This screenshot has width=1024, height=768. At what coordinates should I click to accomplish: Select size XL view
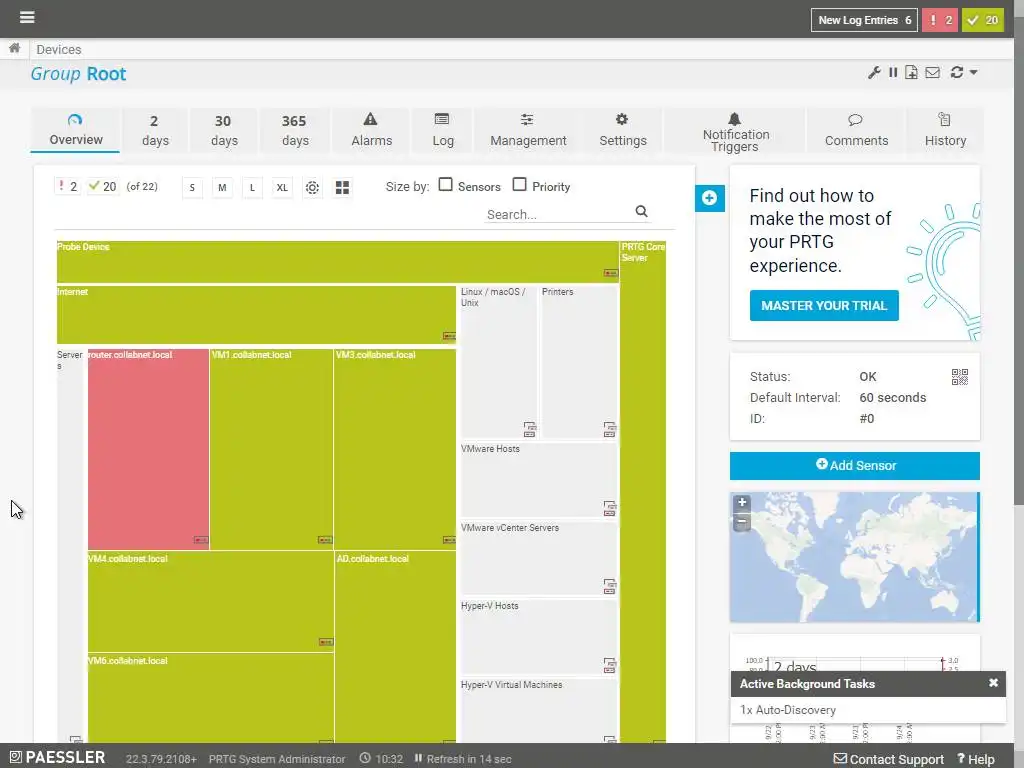282,187
